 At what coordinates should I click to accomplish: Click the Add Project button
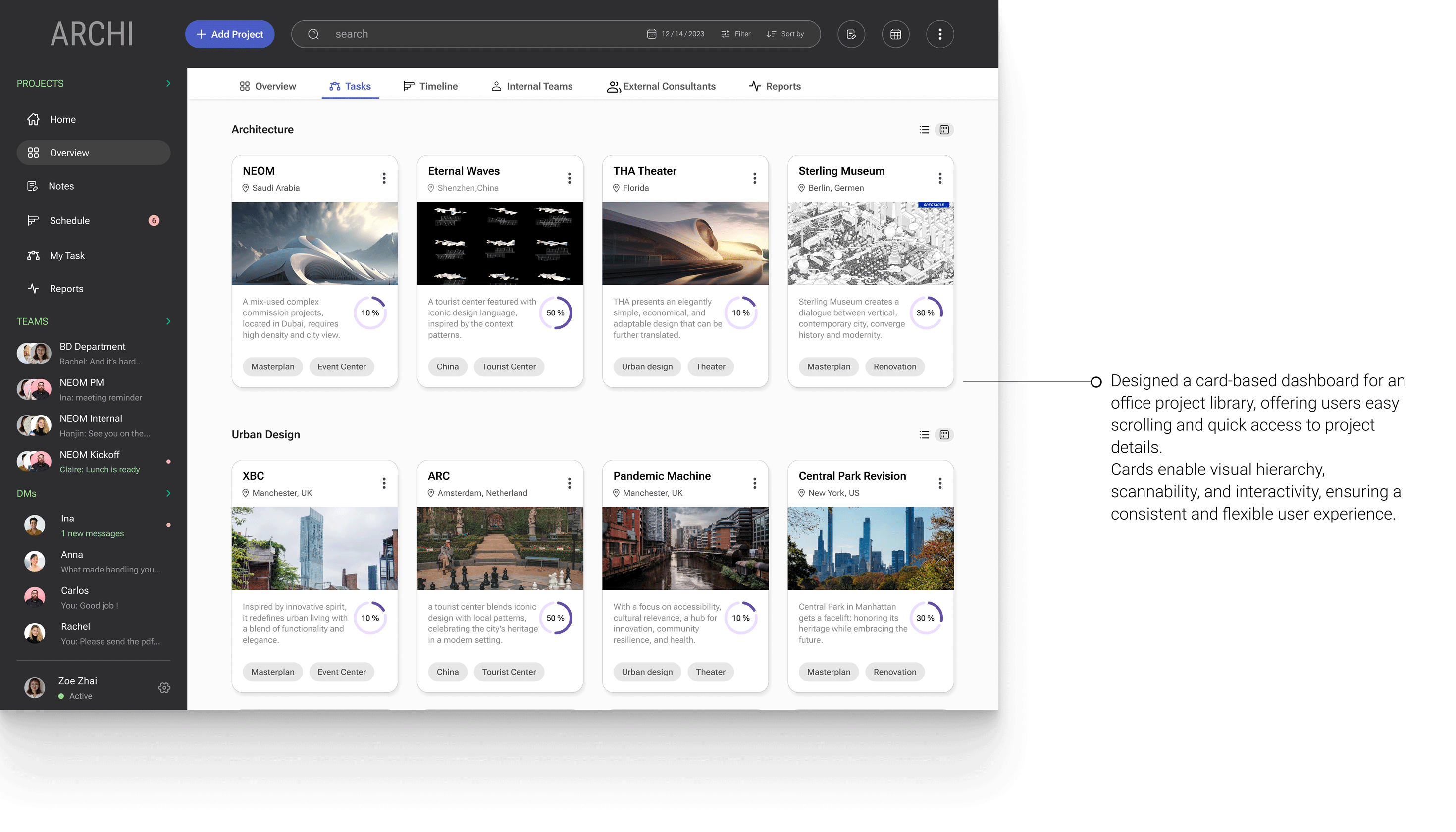[x=230, y=34]
